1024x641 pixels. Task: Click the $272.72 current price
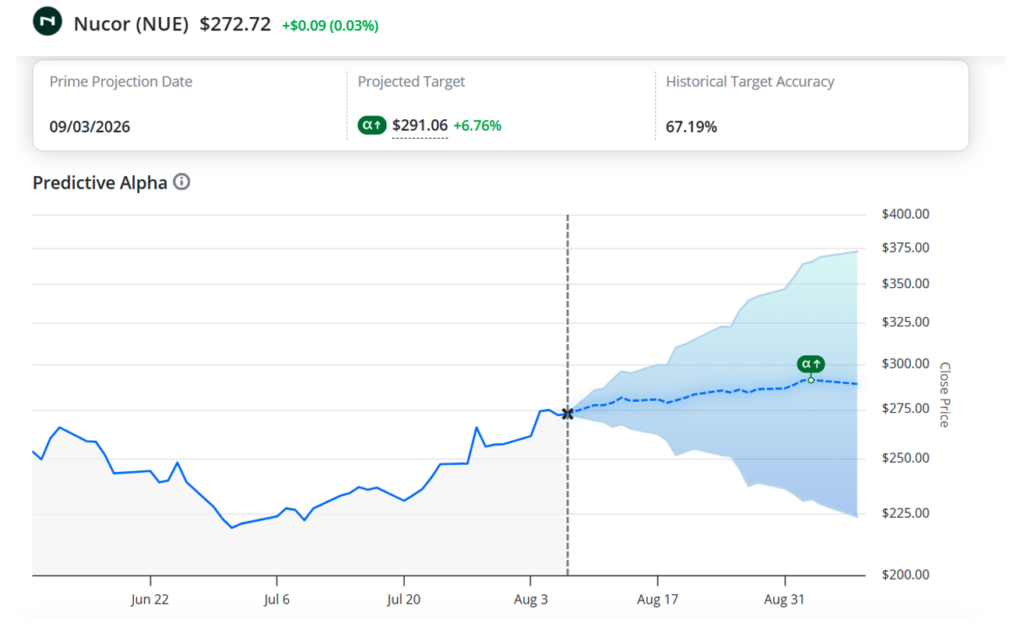[235, 24]
